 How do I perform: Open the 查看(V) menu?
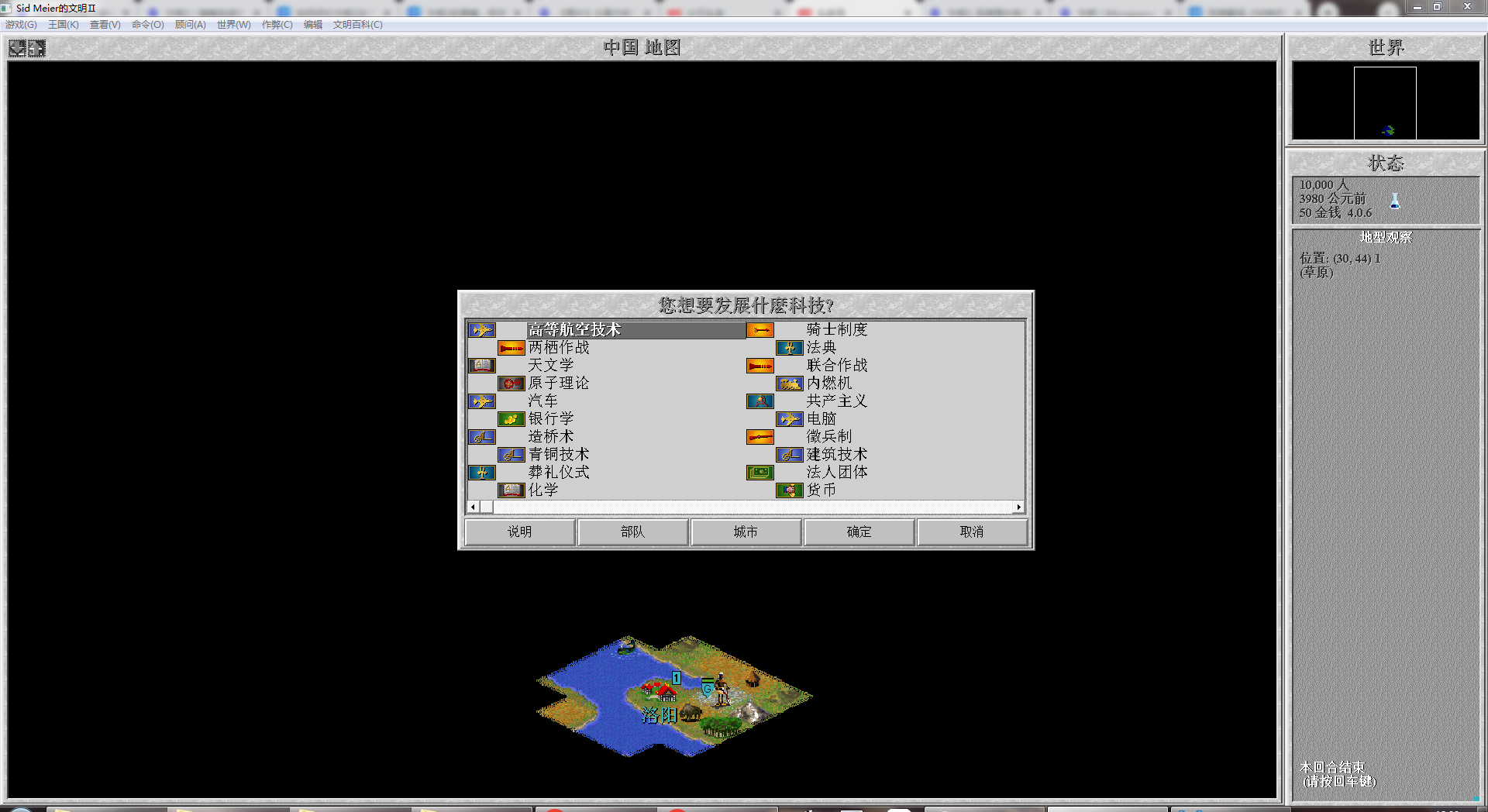(105, 25)
